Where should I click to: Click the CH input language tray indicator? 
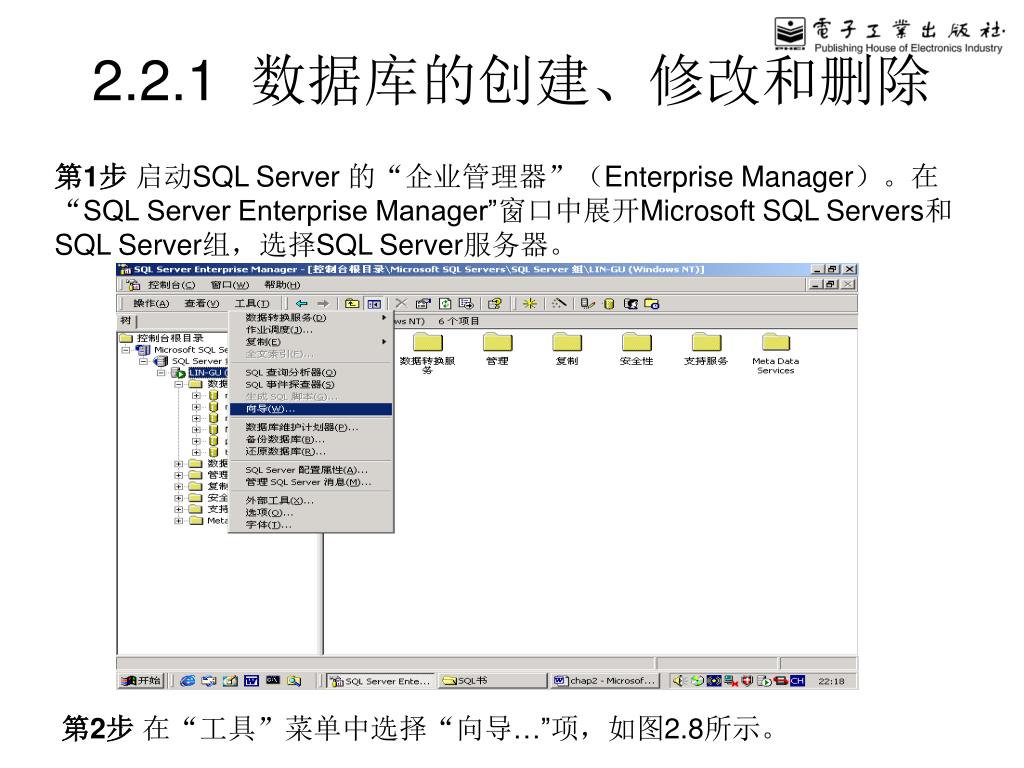pyautogui.click(x=797, y=680)
